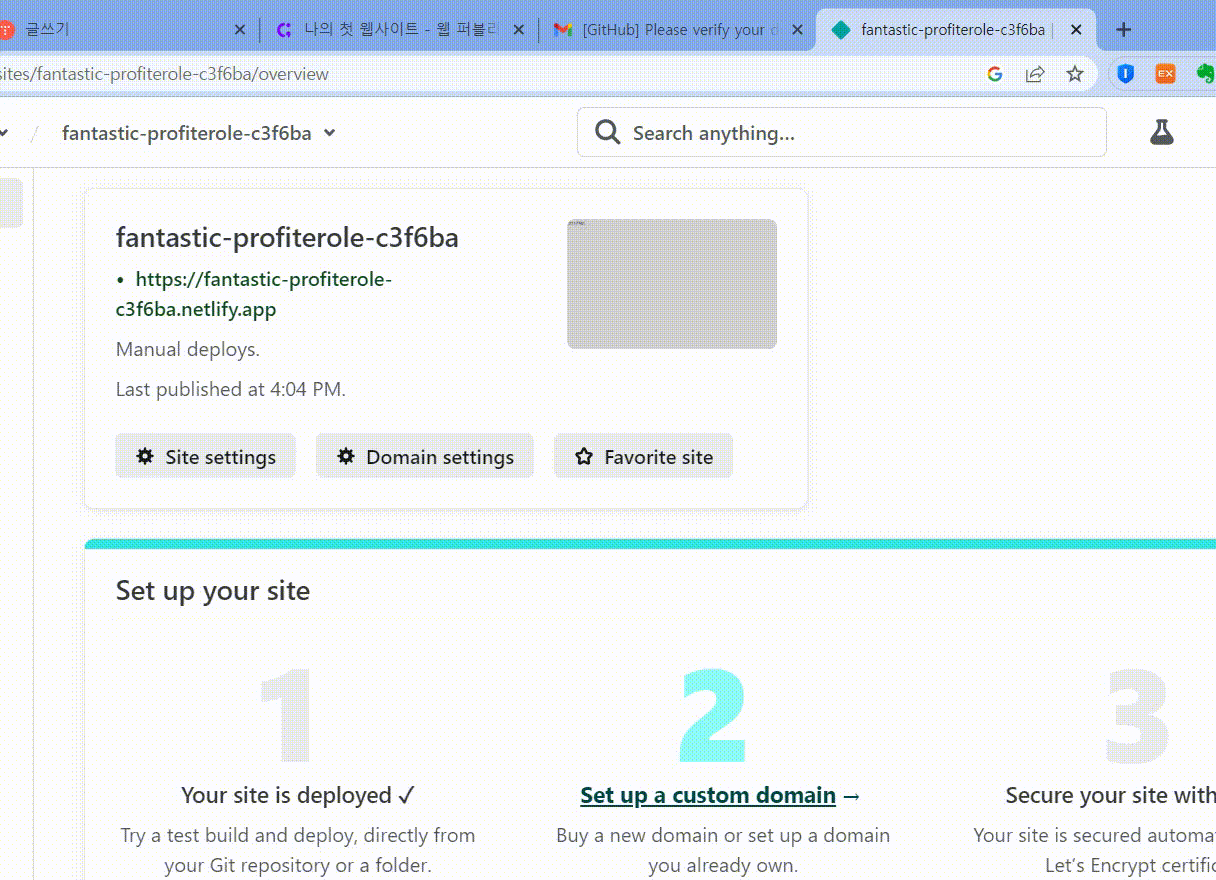
Task: Close the GitHub verify email tab
Action: click(797, 30)
